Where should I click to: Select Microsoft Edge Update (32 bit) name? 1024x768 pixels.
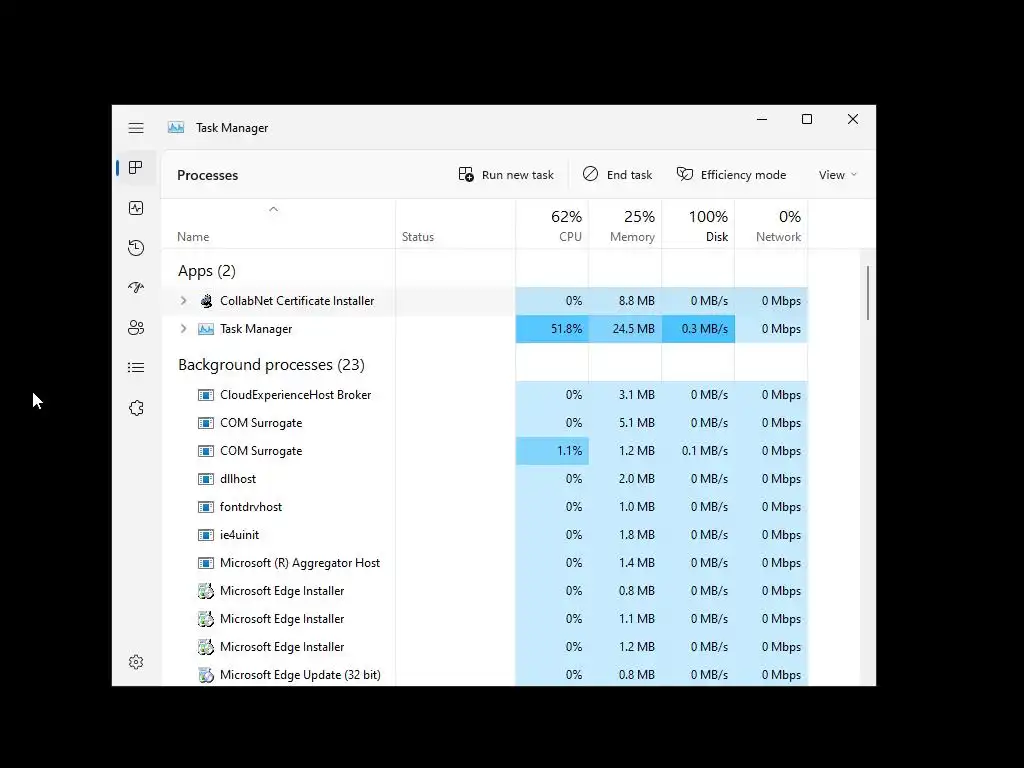[300, 675]
